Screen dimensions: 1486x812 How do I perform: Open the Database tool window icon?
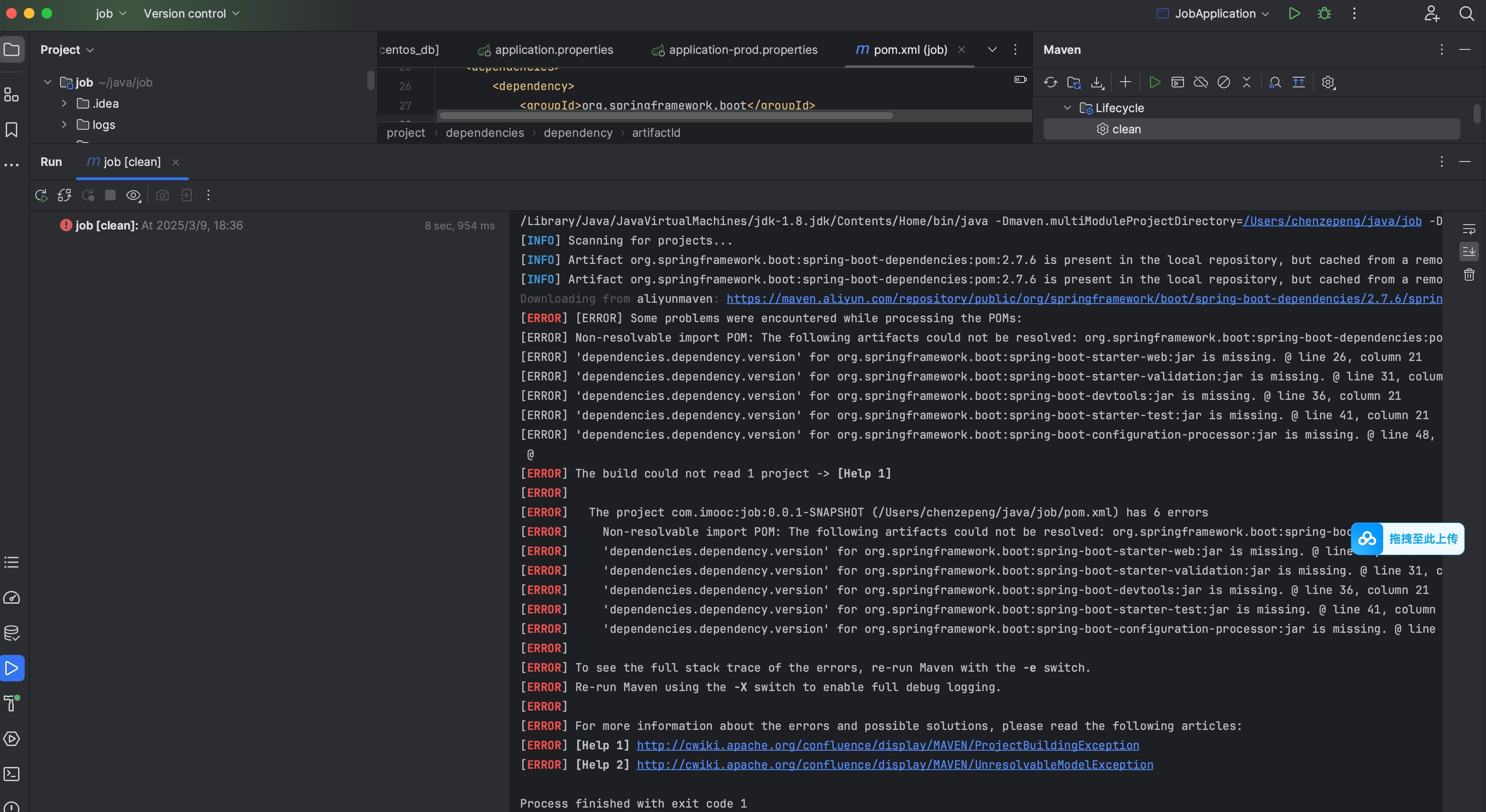click(x=11, y=633)
